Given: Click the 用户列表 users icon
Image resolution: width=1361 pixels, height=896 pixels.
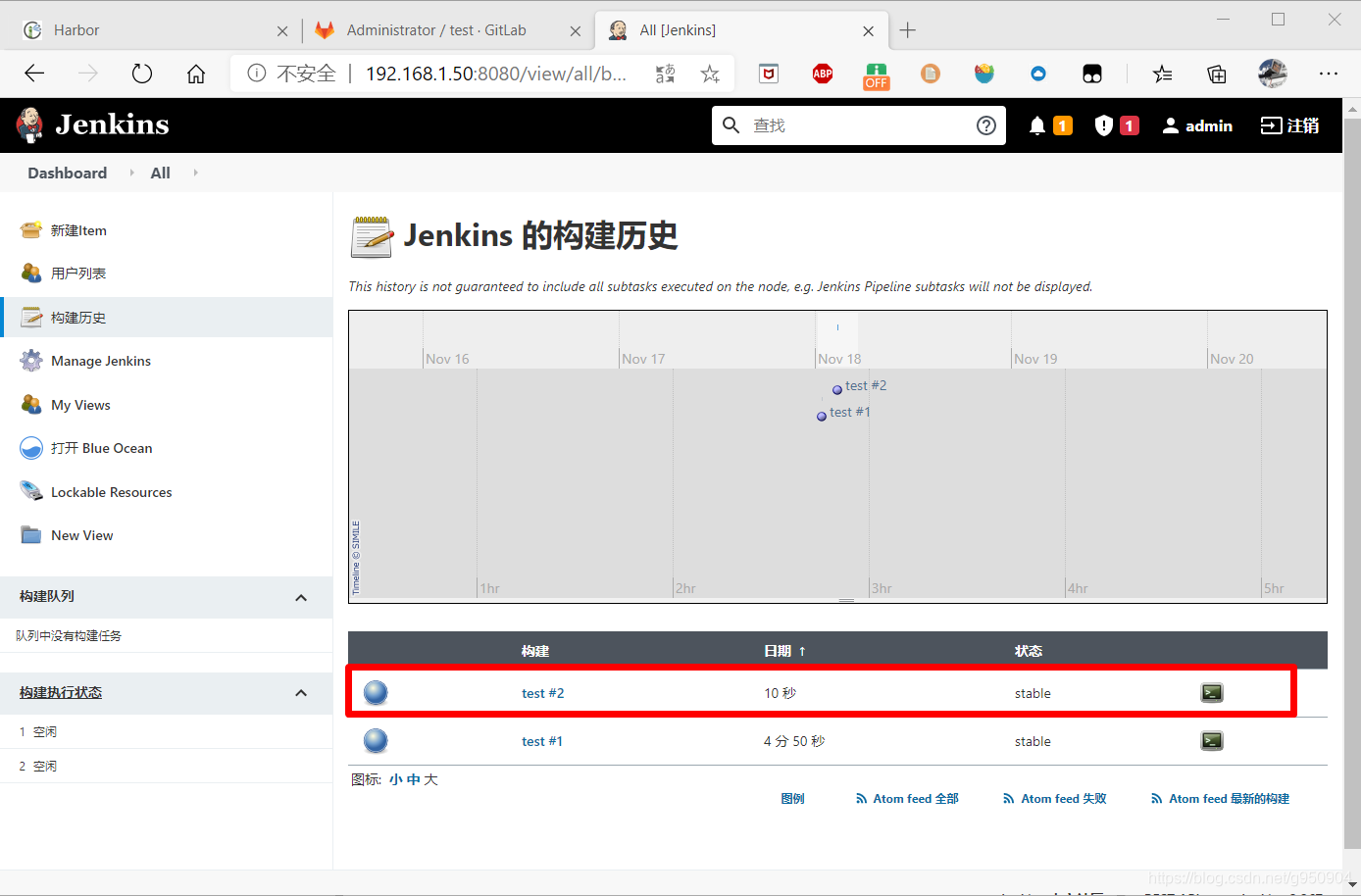Looking at the screenshot, I should (31, 274).
